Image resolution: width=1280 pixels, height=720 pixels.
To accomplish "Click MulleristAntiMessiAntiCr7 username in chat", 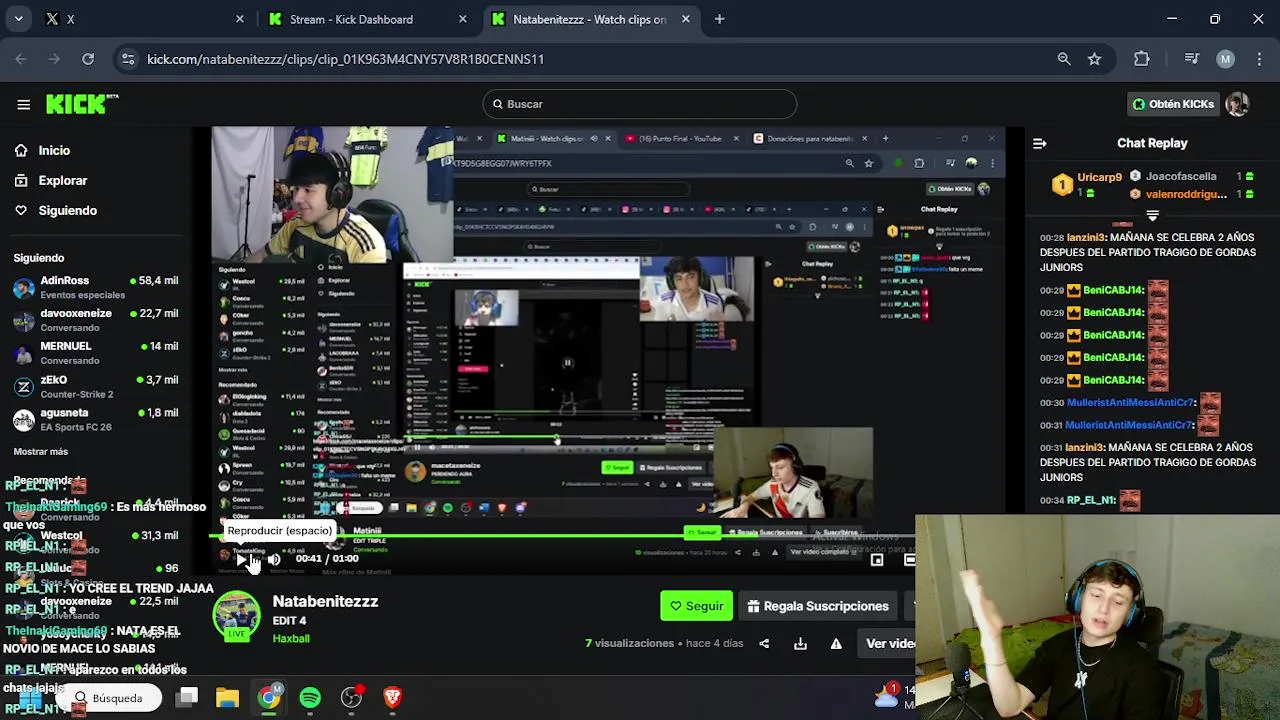I will pyautogui.click(x=1129, y=402).
